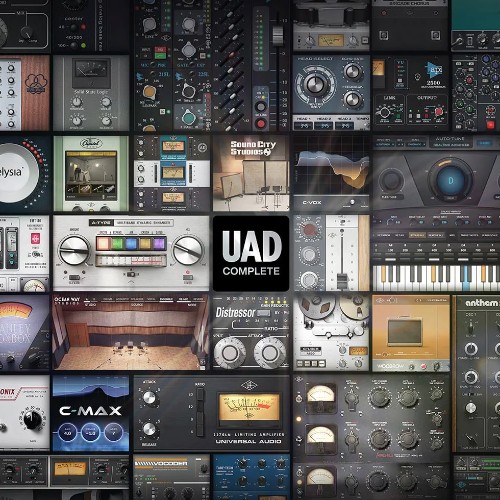Select the yellow band button on A-Type
Screen dimensions: 500x500
[x=145, y=243]
